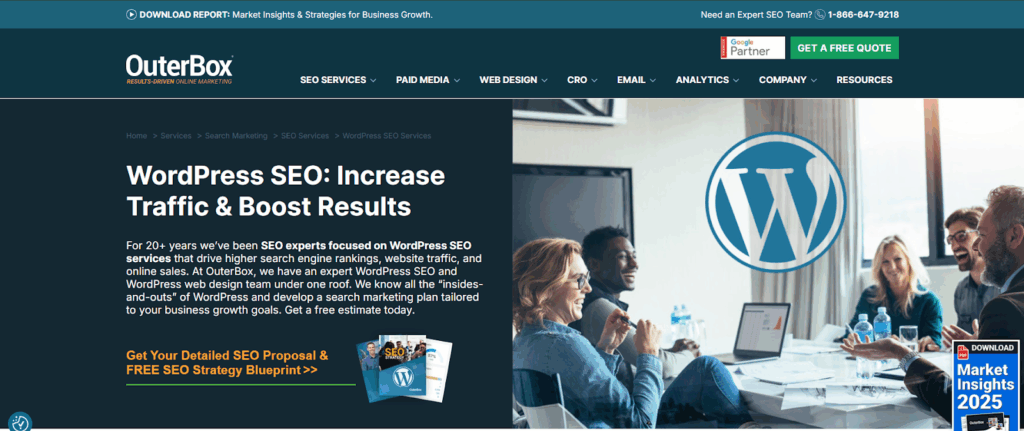Expand the Paid Media dropdown menu
The height and width of the screenshot is (431, 1024).
coord(428,80)
